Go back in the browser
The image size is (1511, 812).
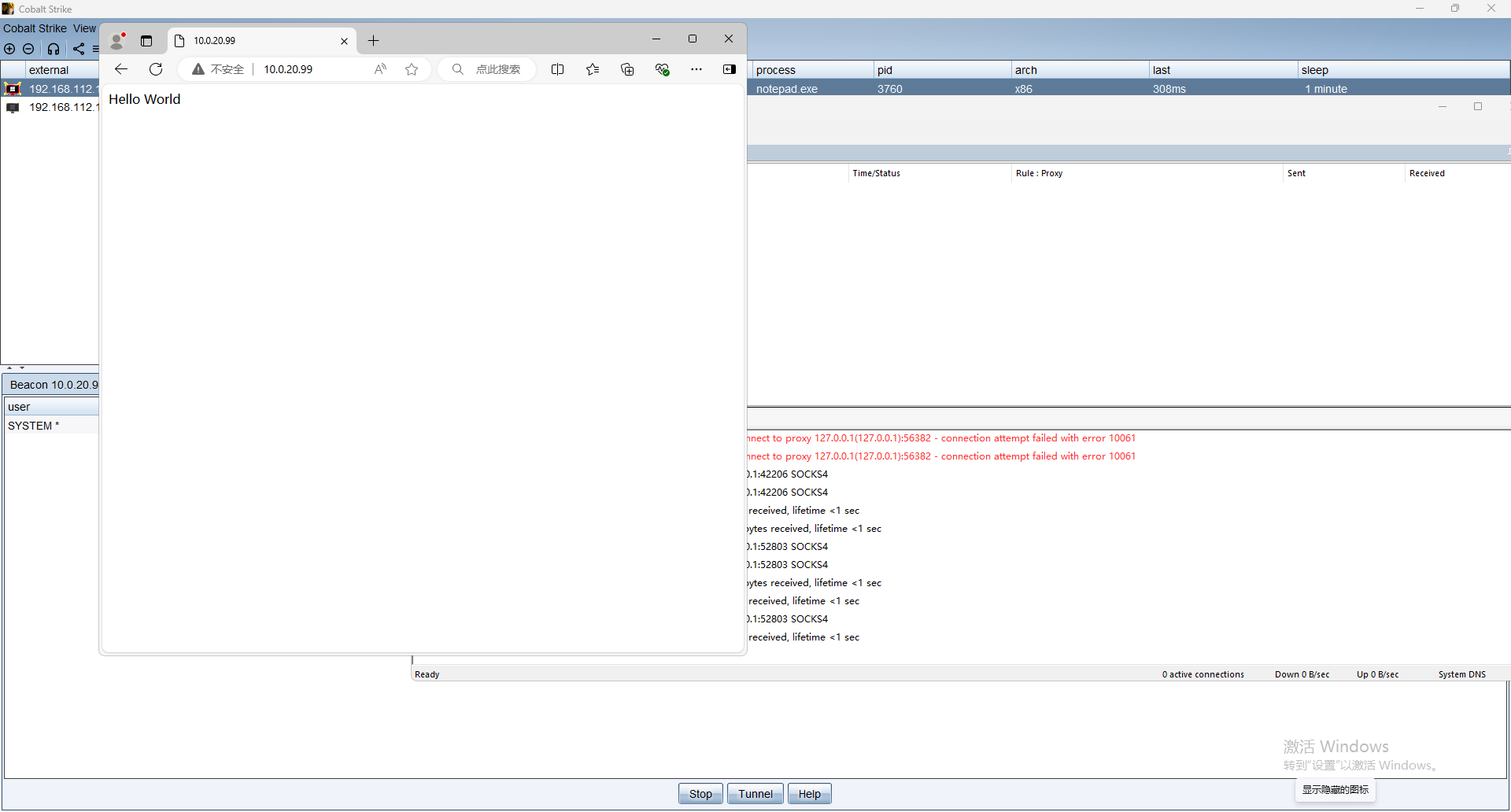coord(121,69)
